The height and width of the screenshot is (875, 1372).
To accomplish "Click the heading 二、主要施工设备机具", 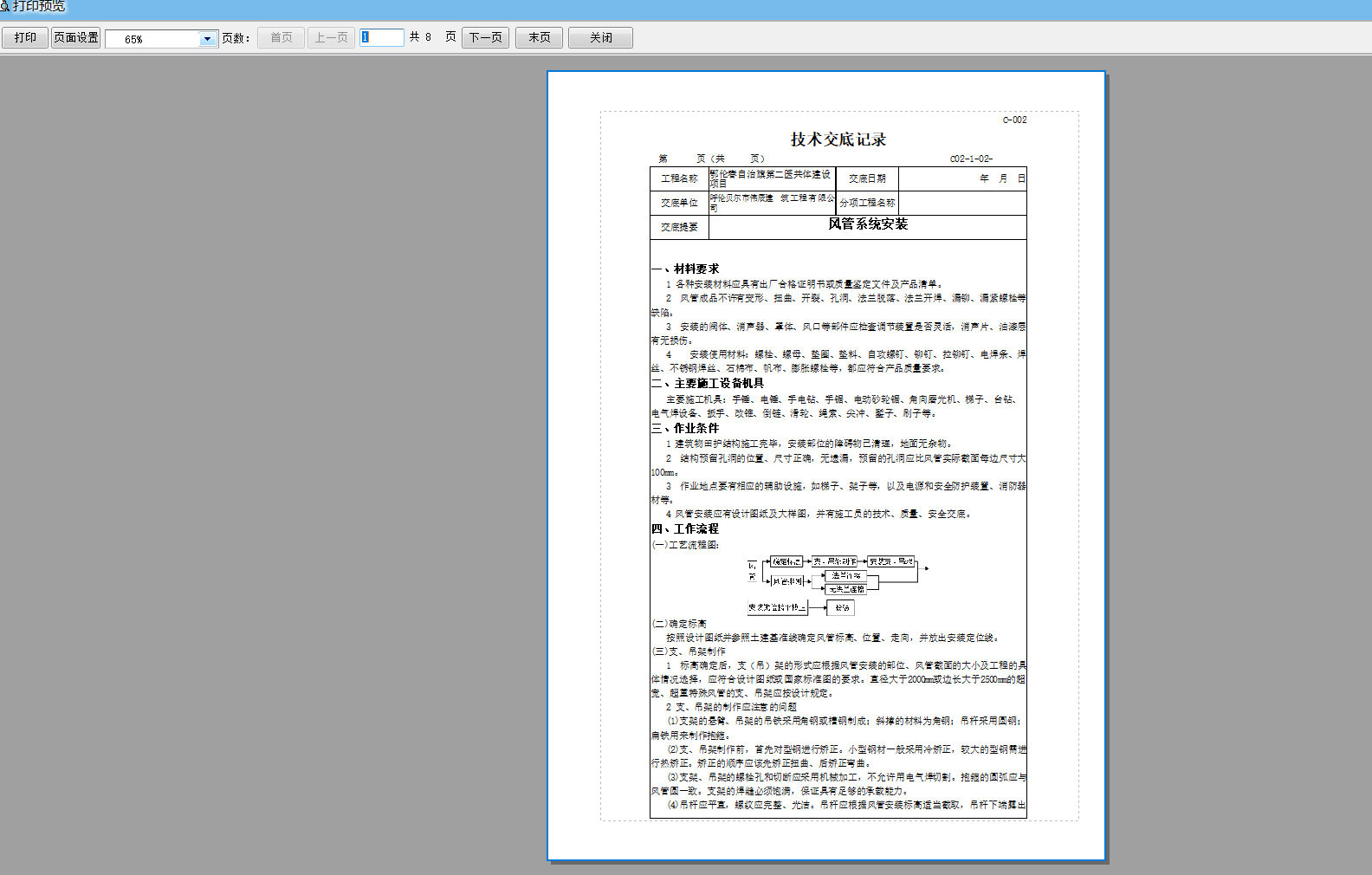I will point(708,384).
